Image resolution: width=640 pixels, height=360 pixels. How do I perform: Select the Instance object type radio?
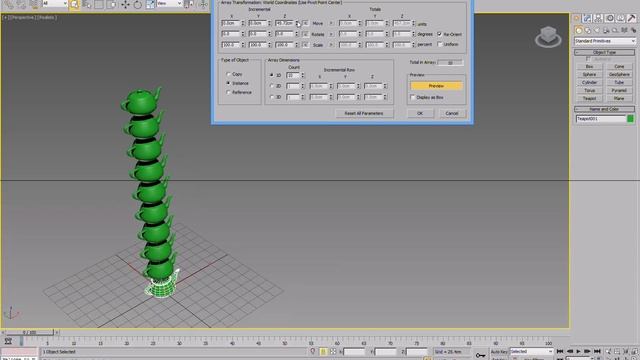click(229, 83)
